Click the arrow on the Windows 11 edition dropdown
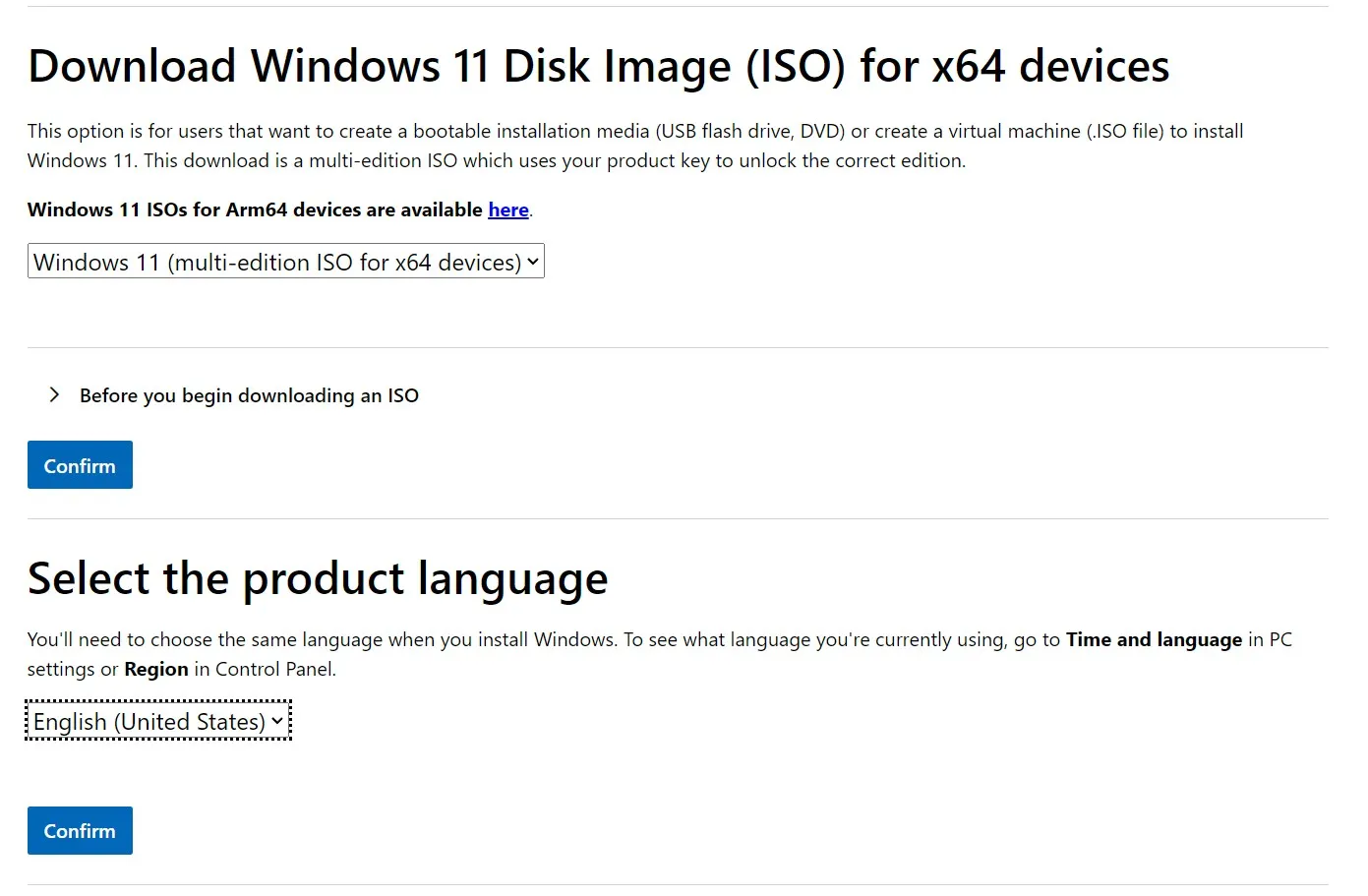This screenshot has width=1368, height=896. pyautogui.click(x=532, y=262)
